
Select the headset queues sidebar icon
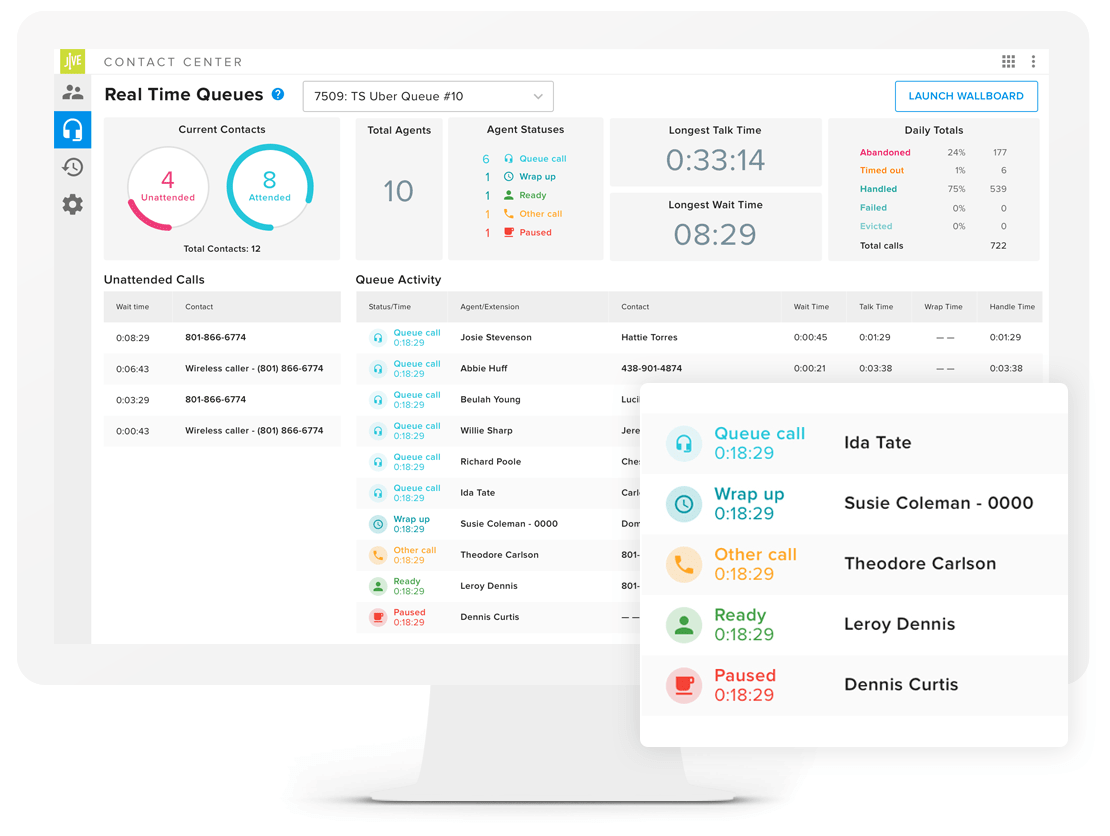point(72,130)
